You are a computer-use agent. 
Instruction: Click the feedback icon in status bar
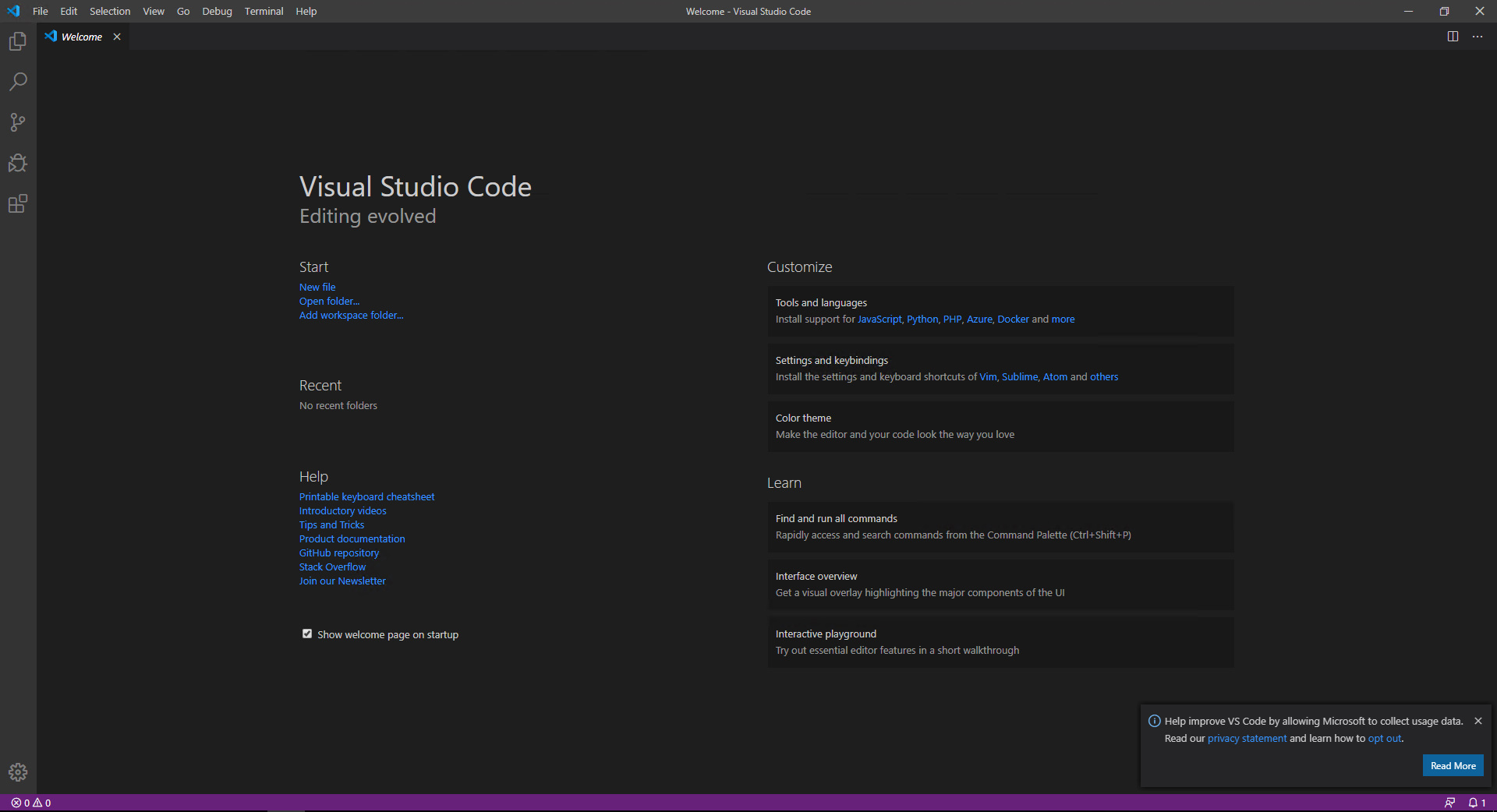[1449, 803]
